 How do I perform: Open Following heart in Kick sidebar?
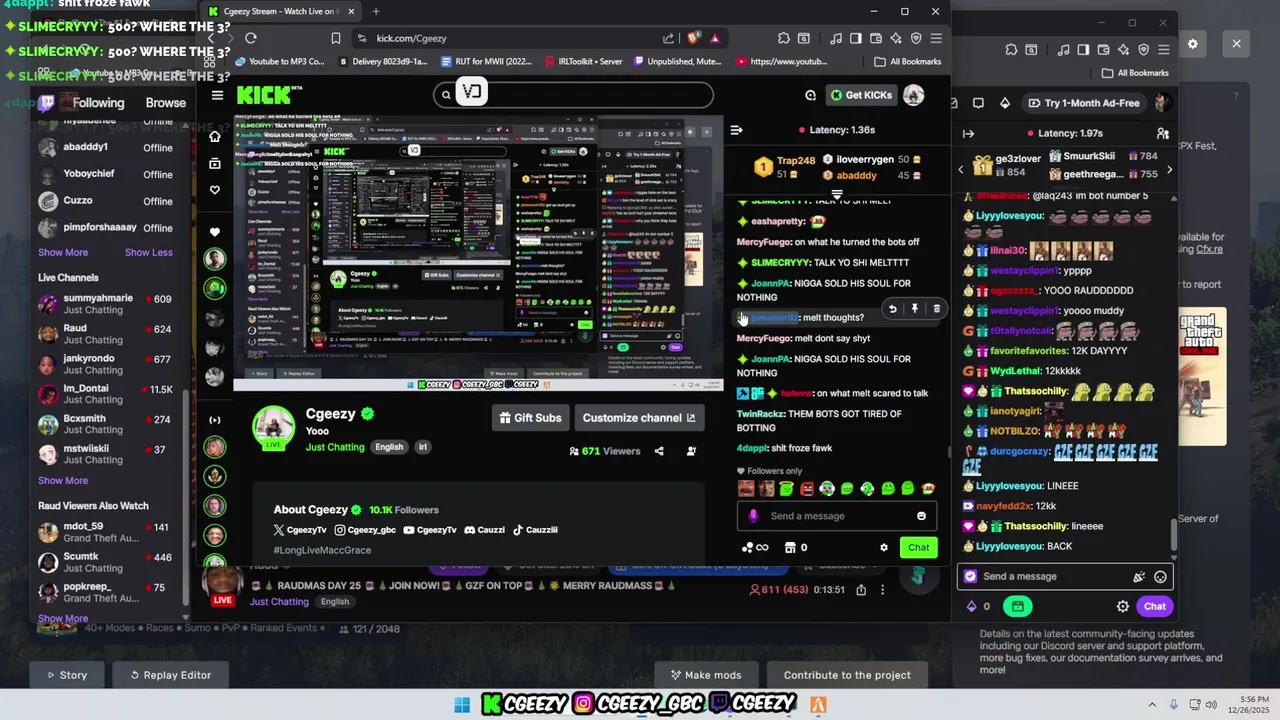coord(215,190)
